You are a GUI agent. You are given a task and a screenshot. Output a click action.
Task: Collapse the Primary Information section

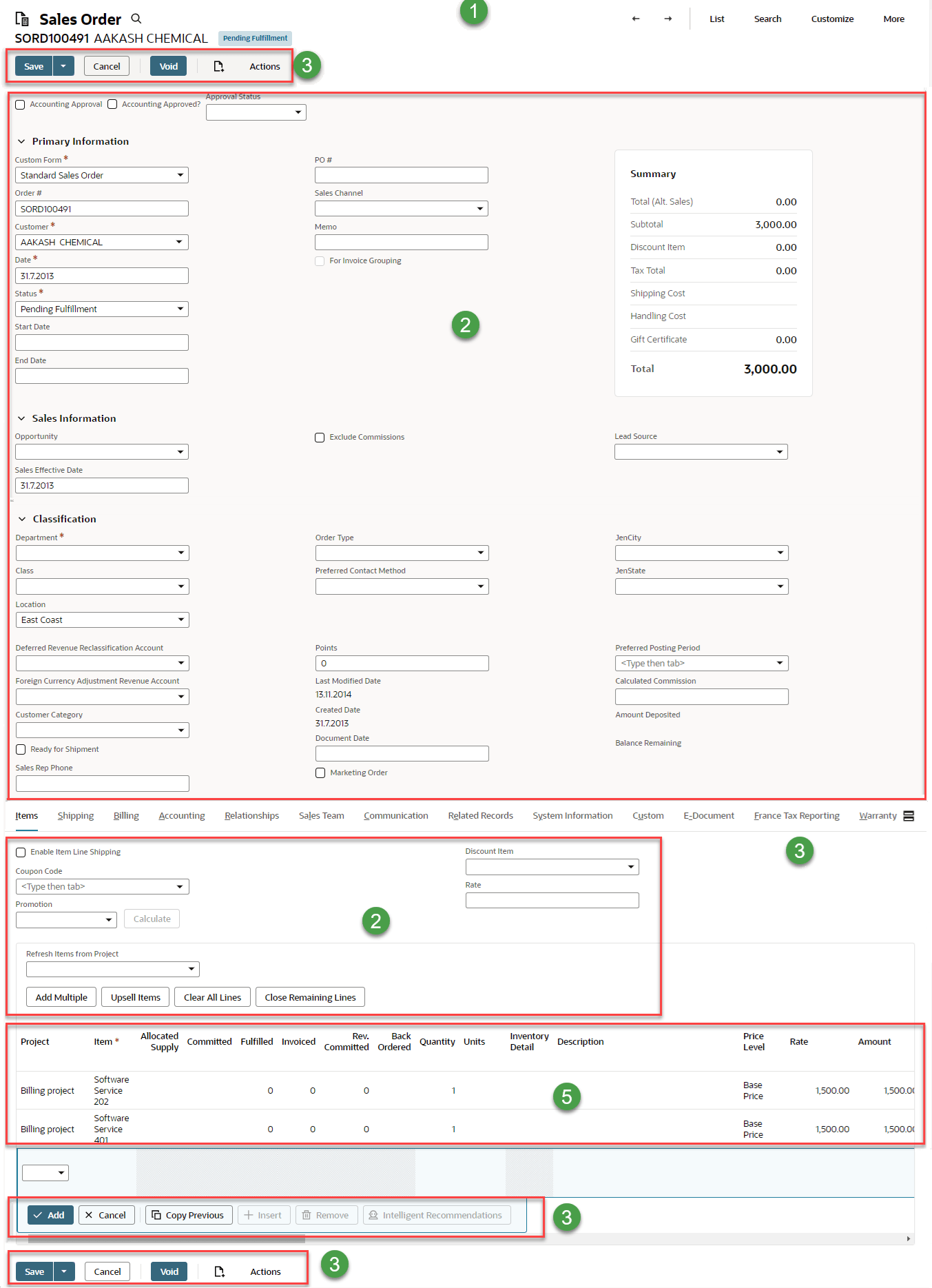click(x=21, y=141)
